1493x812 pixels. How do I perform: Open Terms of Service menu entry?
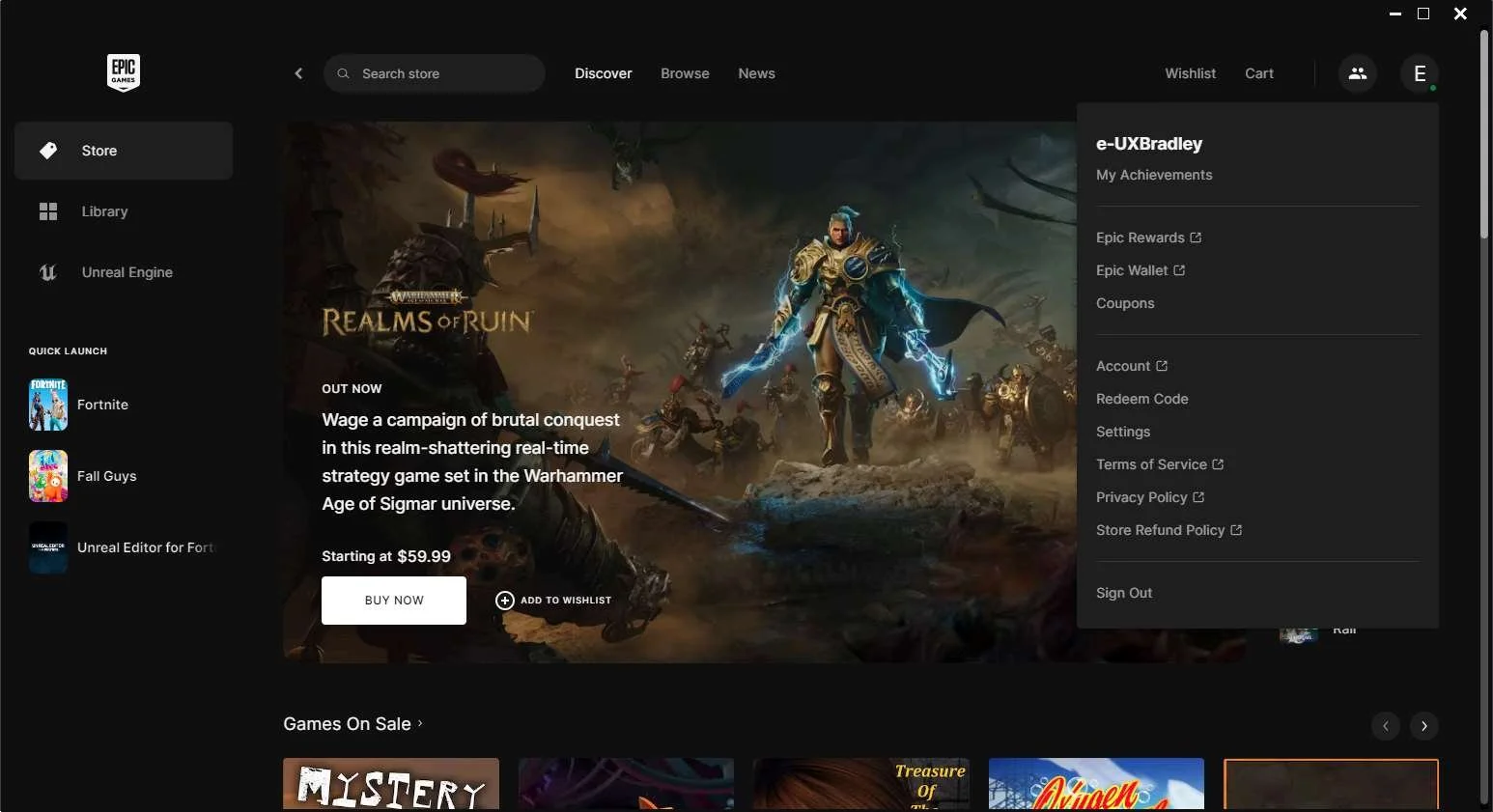[1160, 464]
